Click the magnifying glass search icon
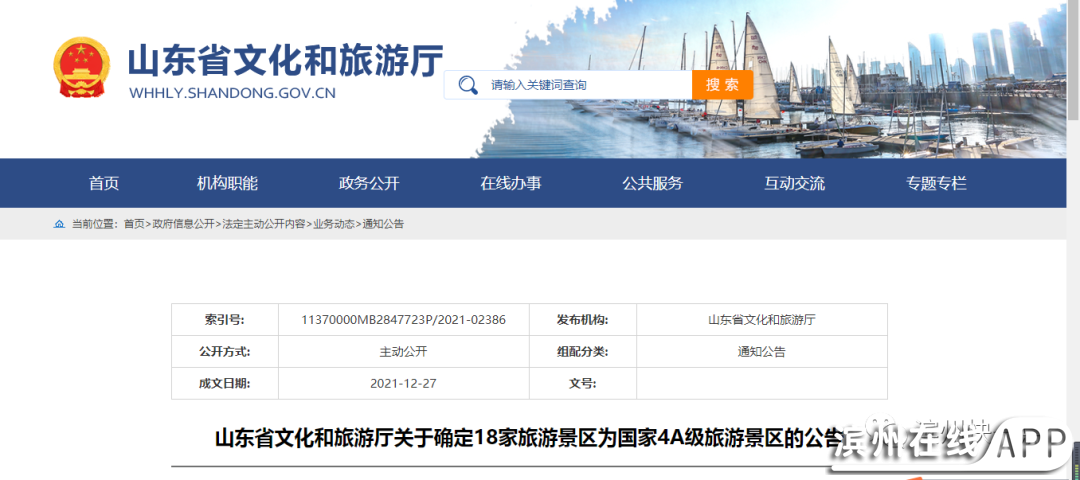The height and width of the screenshot is (480, 1080). pos(467,85)
